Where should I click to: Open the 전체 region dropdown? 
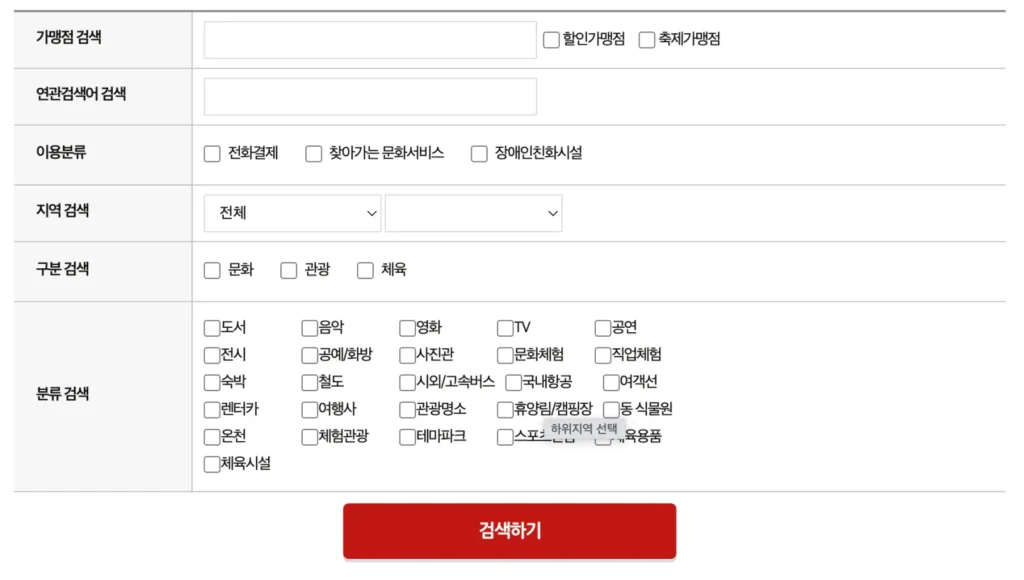292,213
